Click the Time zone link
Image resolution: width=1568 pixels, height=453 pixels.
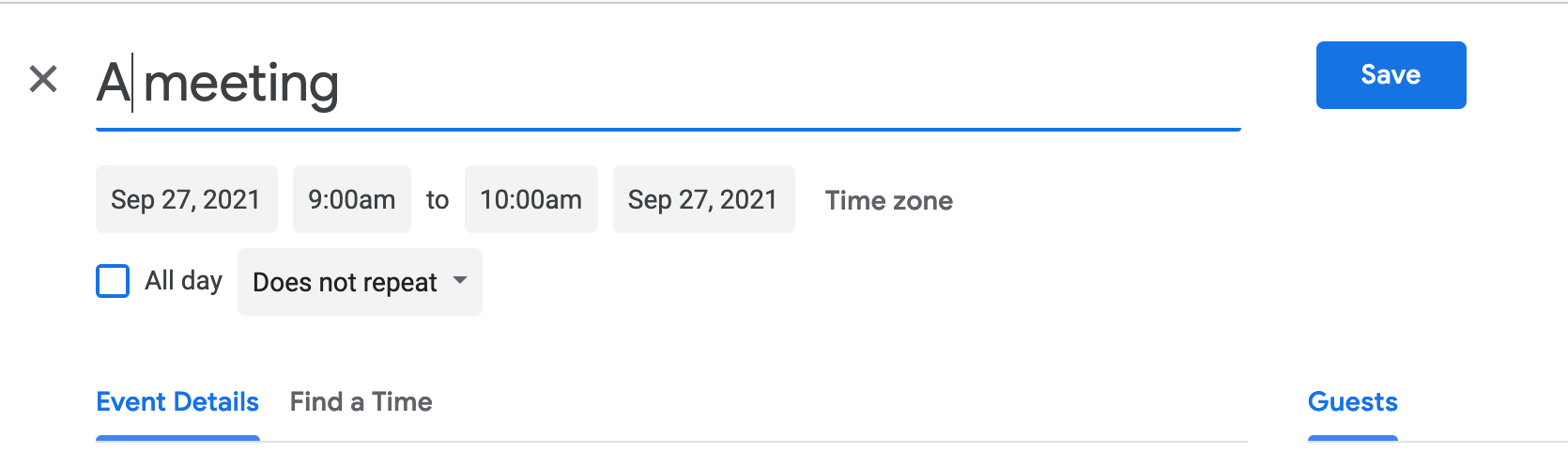888,200
